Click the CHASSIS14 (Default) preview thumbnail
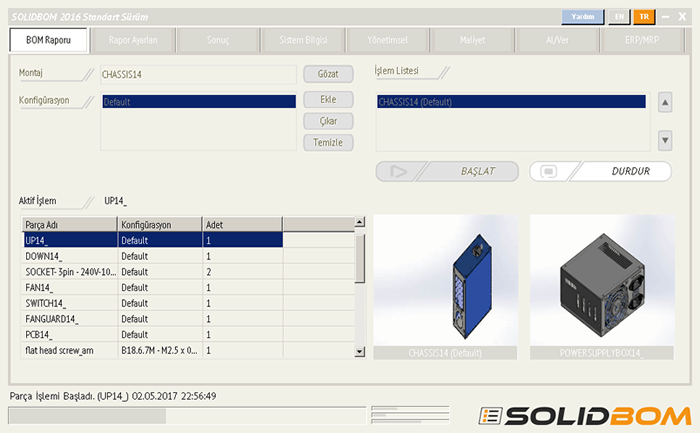700x433 pixels. [446, 287]
